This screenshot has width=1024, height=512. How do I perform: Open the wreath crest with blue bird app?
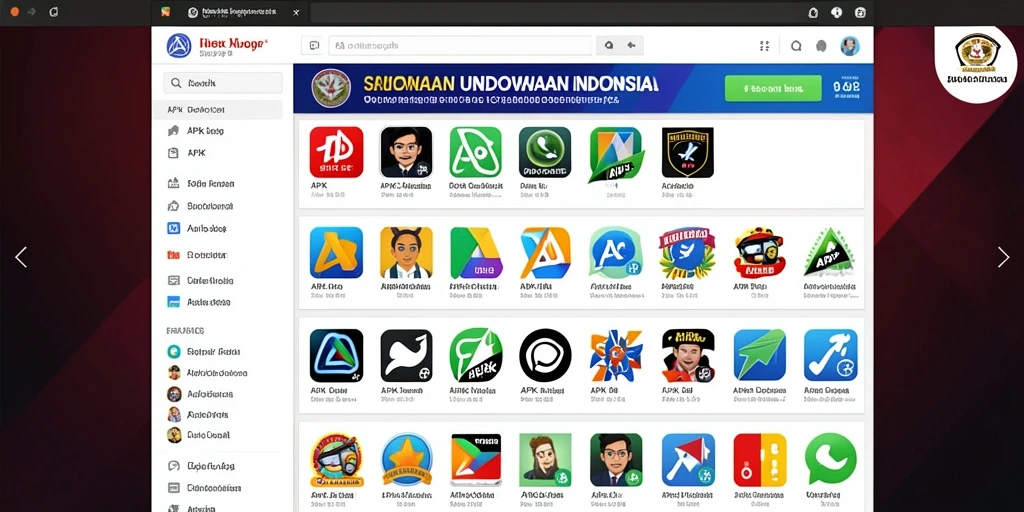(x=688, y=253)
